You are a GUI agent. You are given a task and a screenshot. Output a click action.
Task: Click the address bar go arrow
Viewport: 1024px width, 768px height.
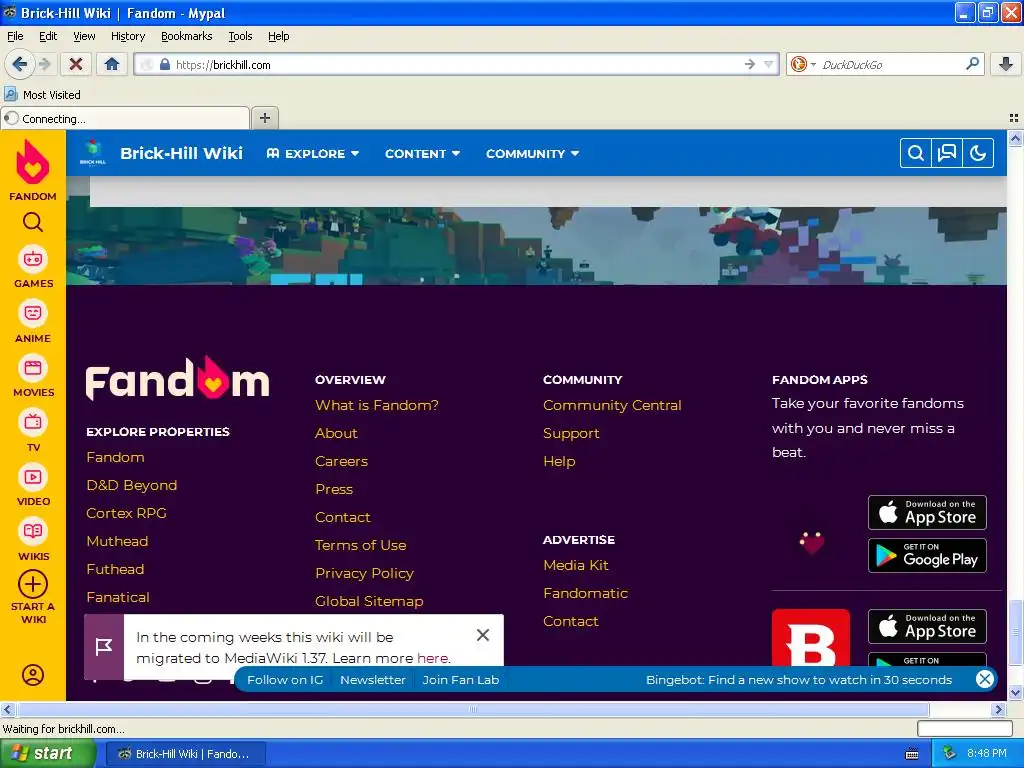(x=750, y=64)
